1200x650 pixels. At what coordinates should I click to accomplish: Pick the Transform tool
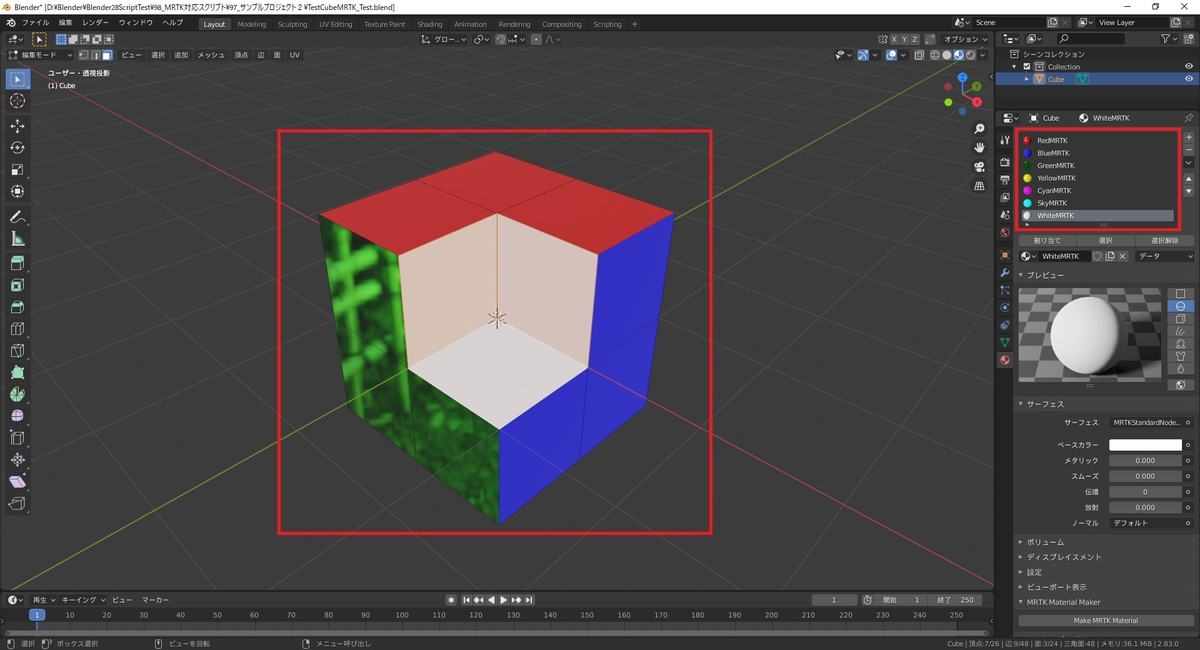point(17,191)
